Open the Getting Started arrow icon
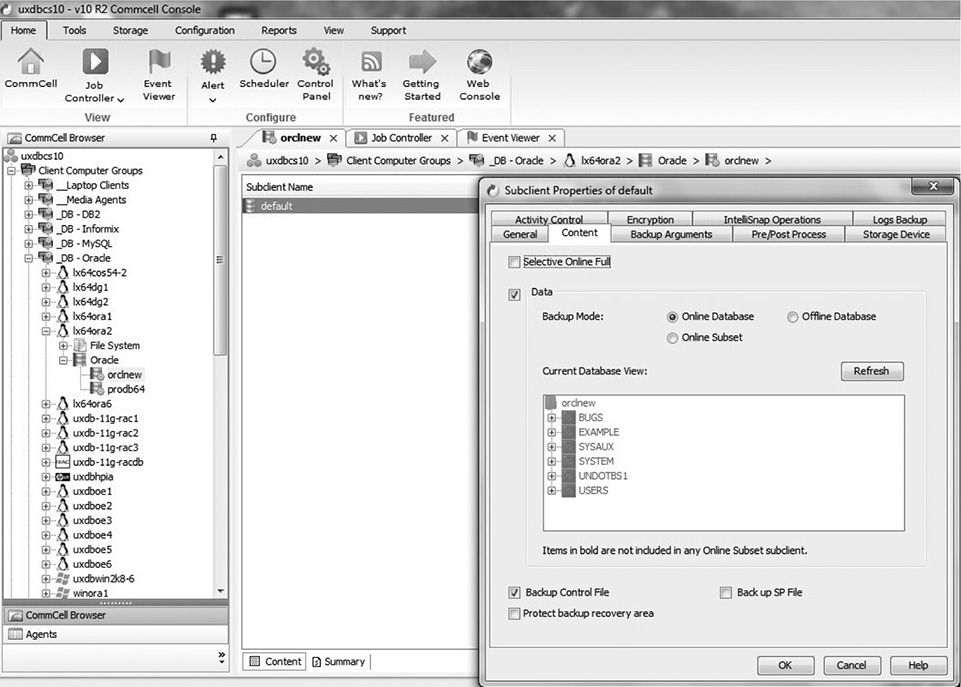This screenshot has width=961, height=687. click(422, 61)
